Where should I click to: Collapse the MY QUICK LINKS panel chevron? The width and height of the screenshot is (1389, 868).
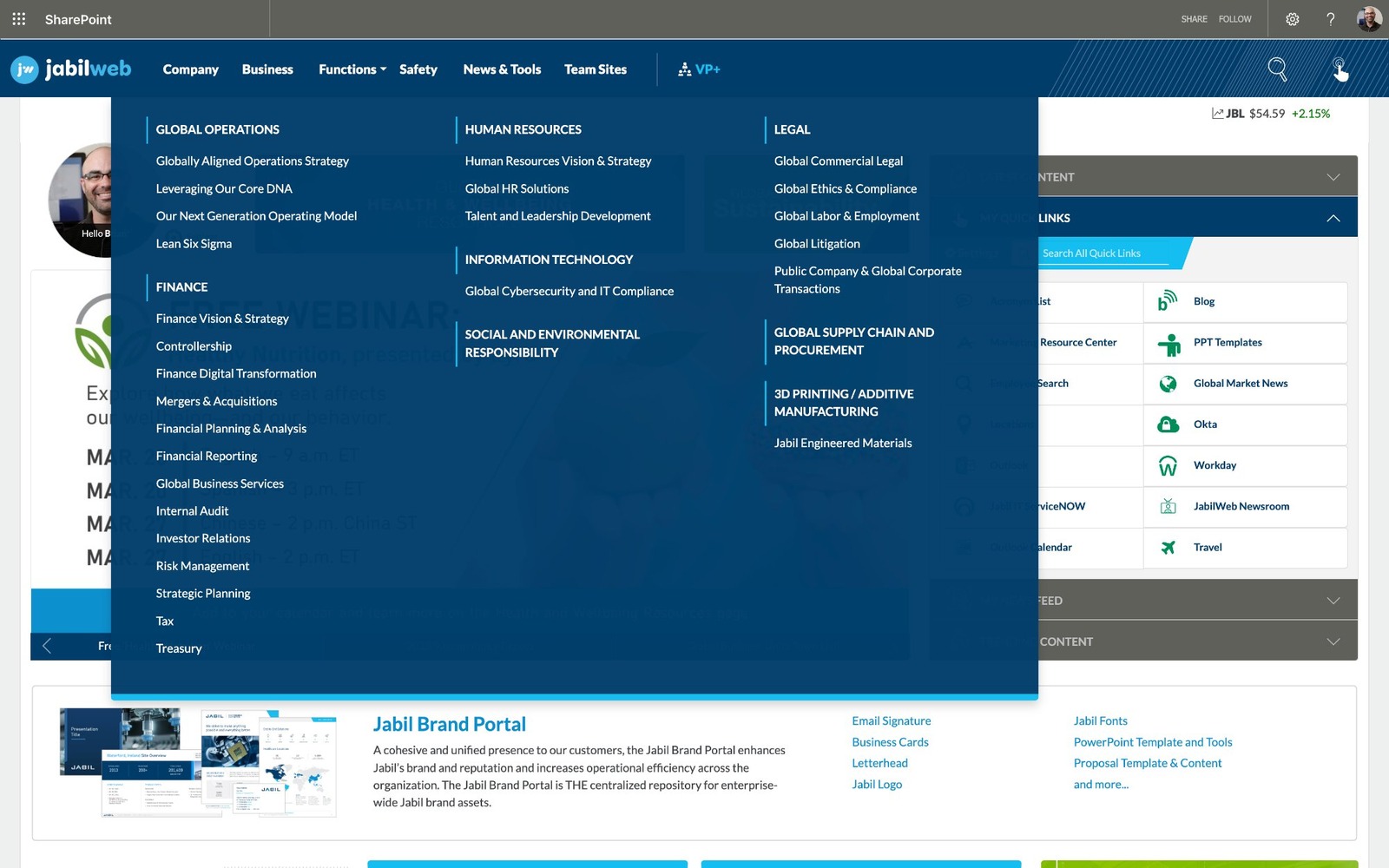(x=1334, y=217)
